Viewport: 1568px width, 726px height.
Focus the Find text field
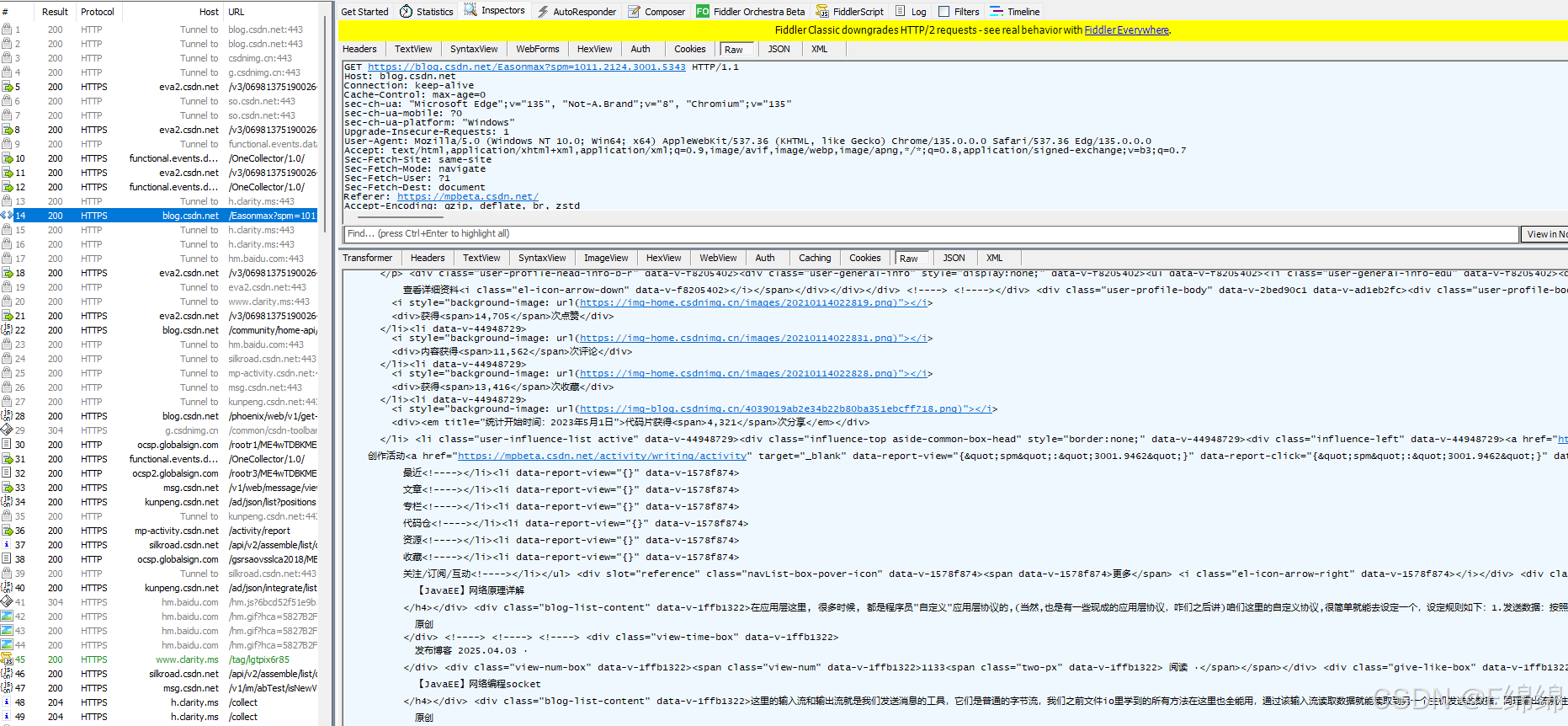[x=931, y=234]
